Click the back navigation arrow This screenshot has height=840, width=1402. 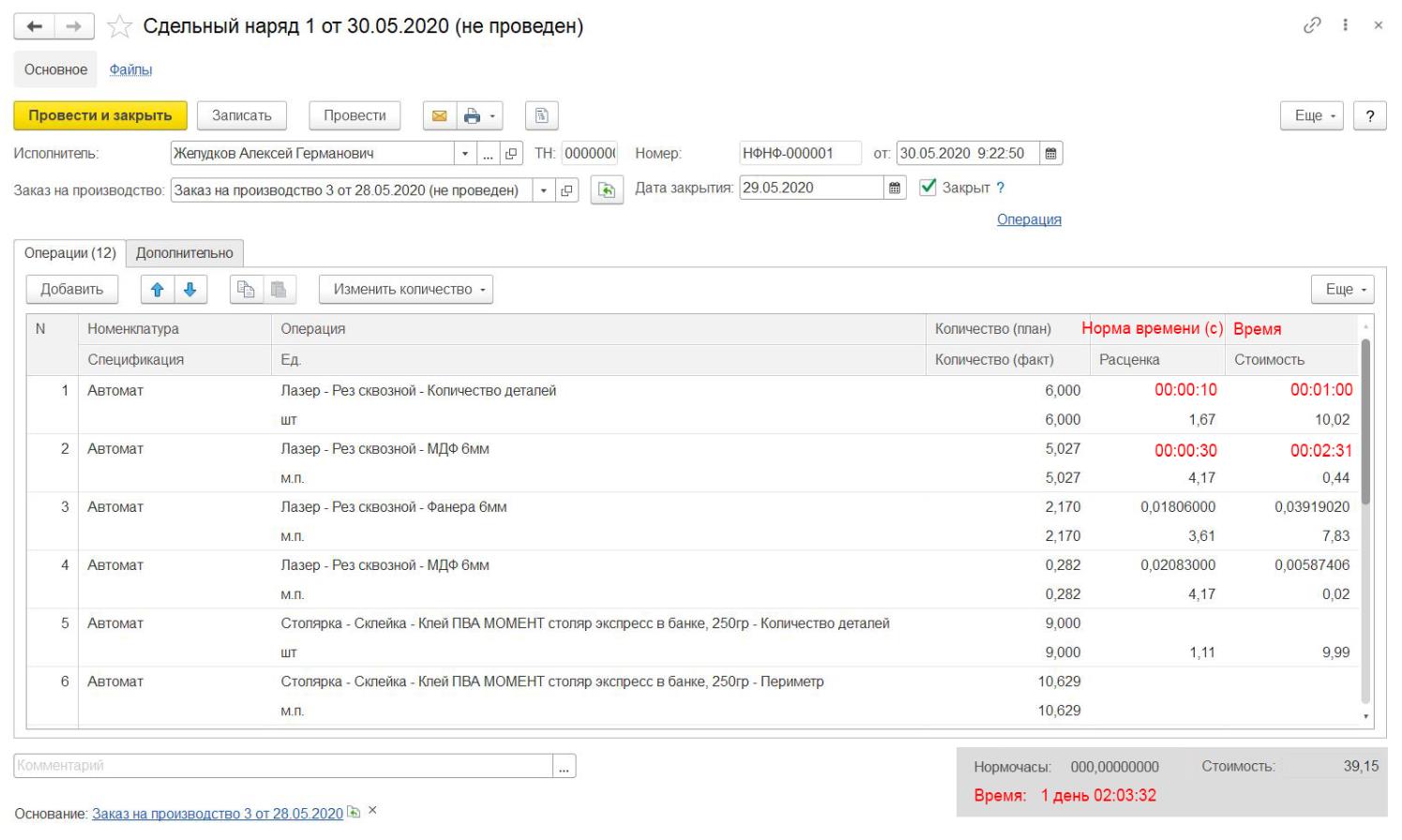point(35,26)
